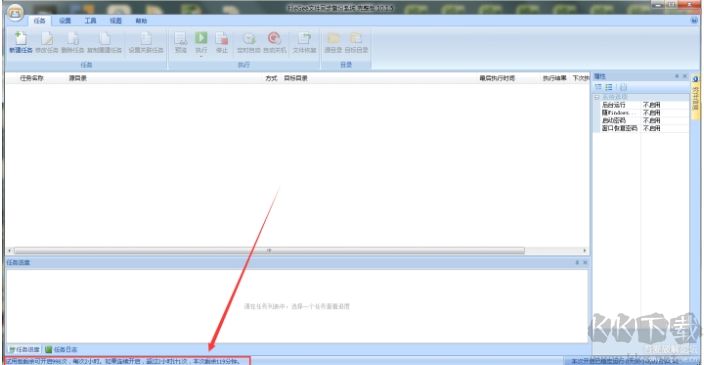Screen dimensions: 704x365
Task: Click the trial notice text in status bar
Action: coord(123,361)
